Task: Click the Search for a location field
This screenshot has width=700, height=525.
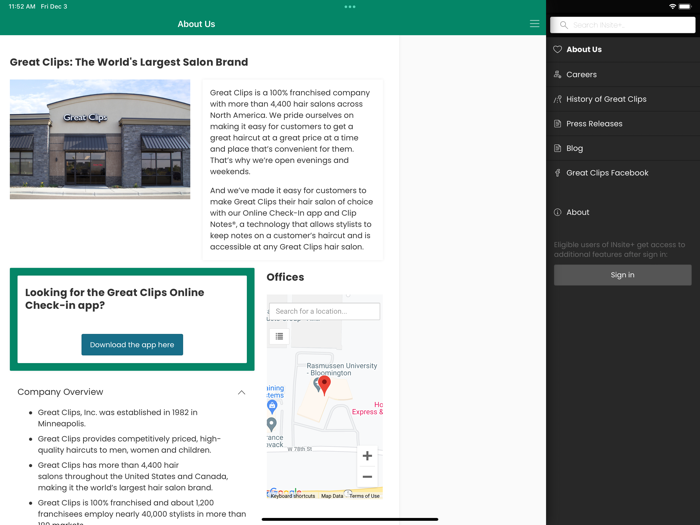Action: tap(325, 311)
